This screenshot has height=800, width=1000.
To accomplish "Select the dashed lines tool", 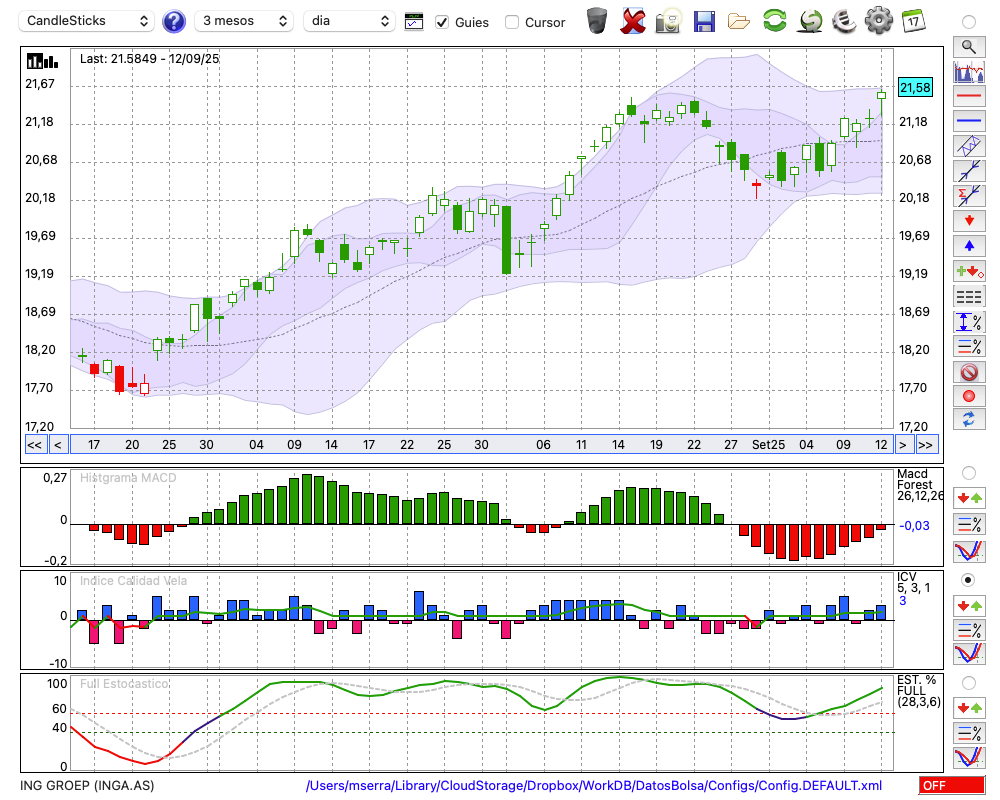I will pos(969,297).
